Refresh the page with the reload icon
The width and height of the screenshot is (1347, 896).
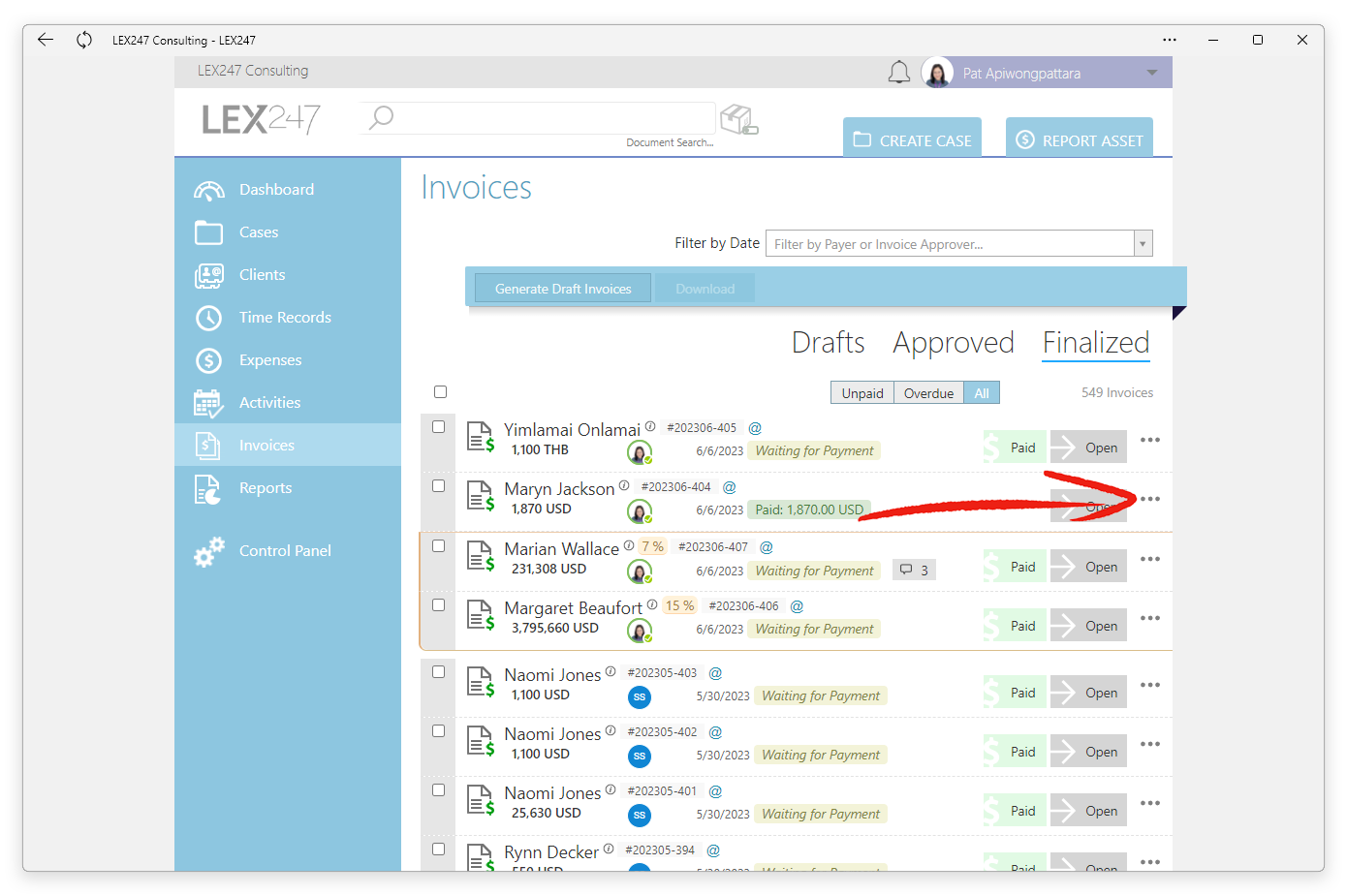click(84, 40)
